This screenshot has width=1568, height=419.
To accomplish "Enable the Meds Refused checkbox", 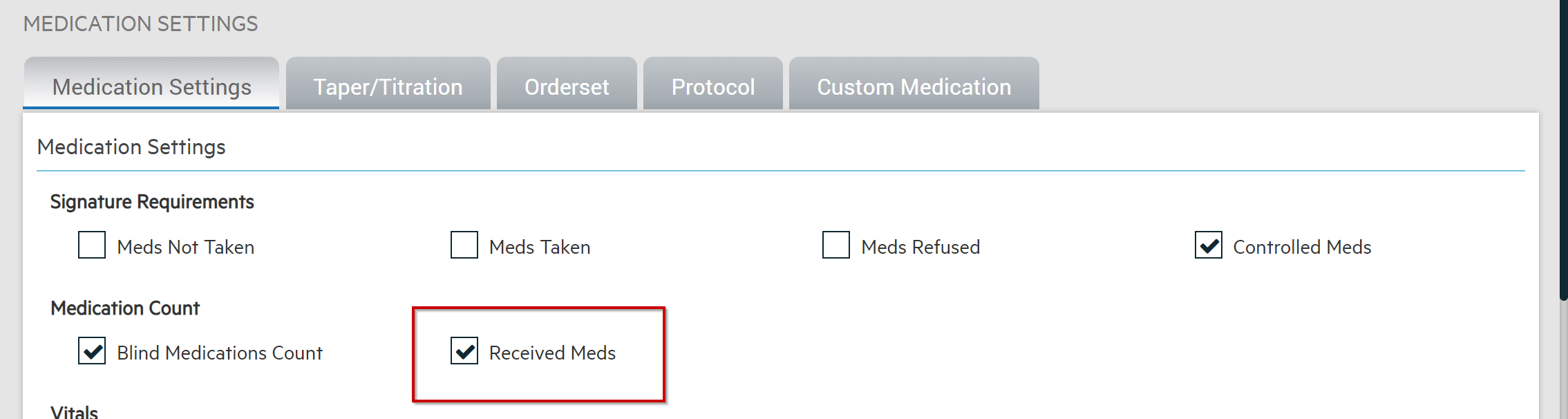I will coord(835,245).
